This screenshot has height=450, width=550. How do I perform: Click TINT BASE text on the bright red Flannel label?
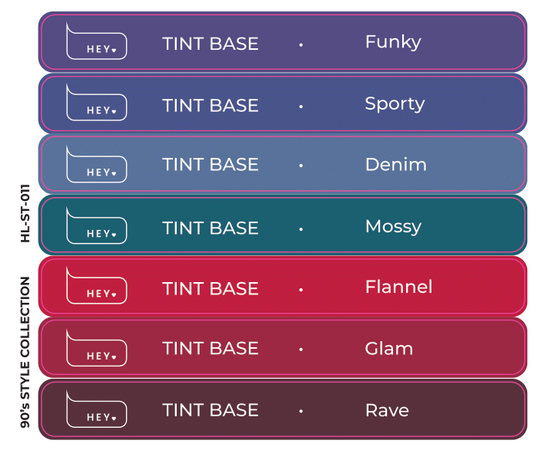click(x=210, y=289)
